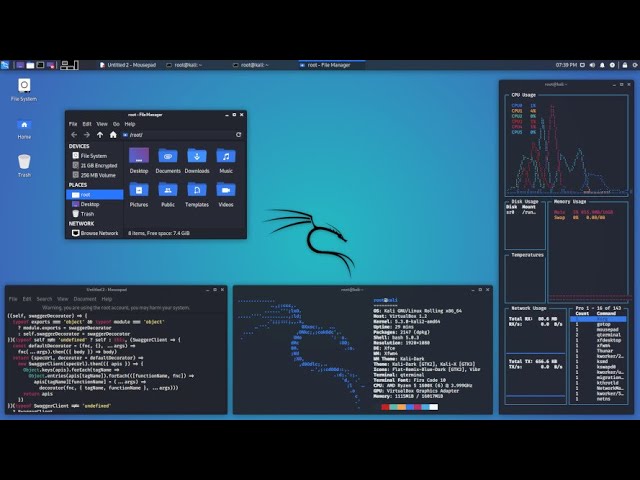
Task: Select the gotop row in the process list
Action: (598, 324)
